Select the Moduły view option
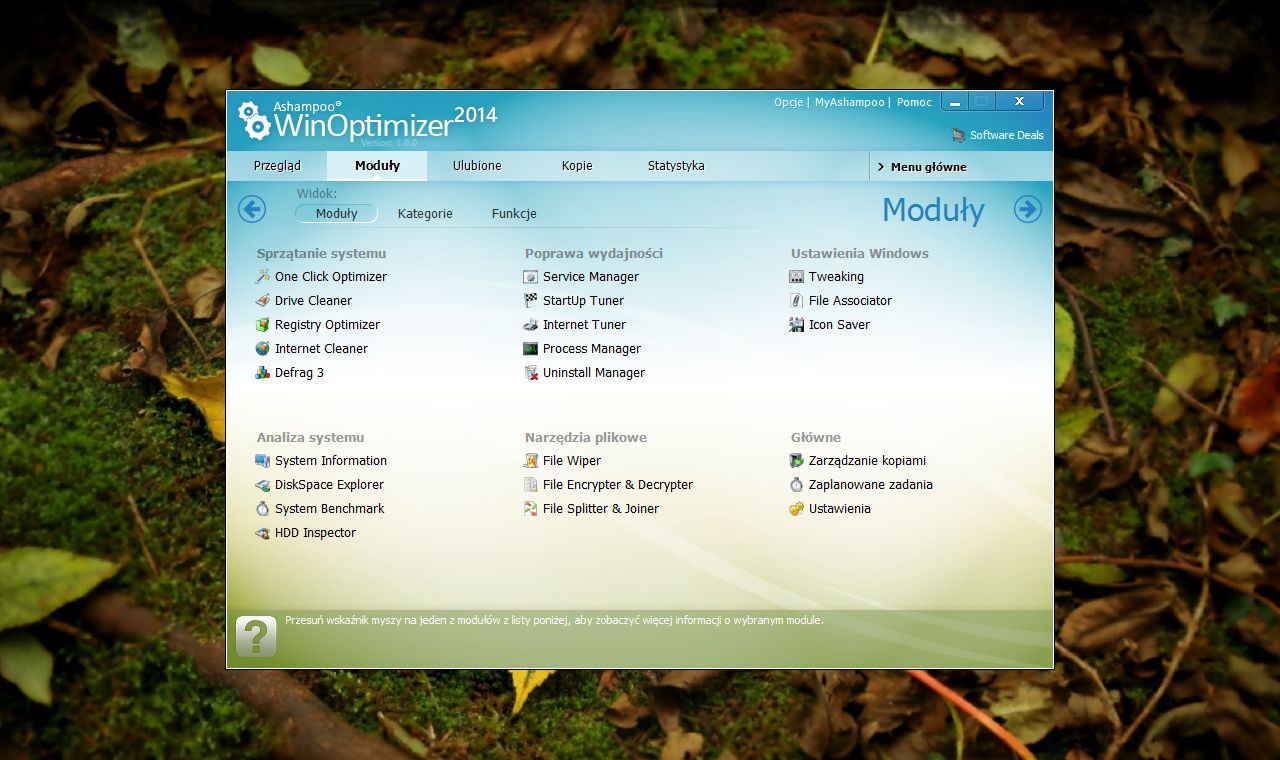Viewport: 1280px width, 760px height. (336, 214)
